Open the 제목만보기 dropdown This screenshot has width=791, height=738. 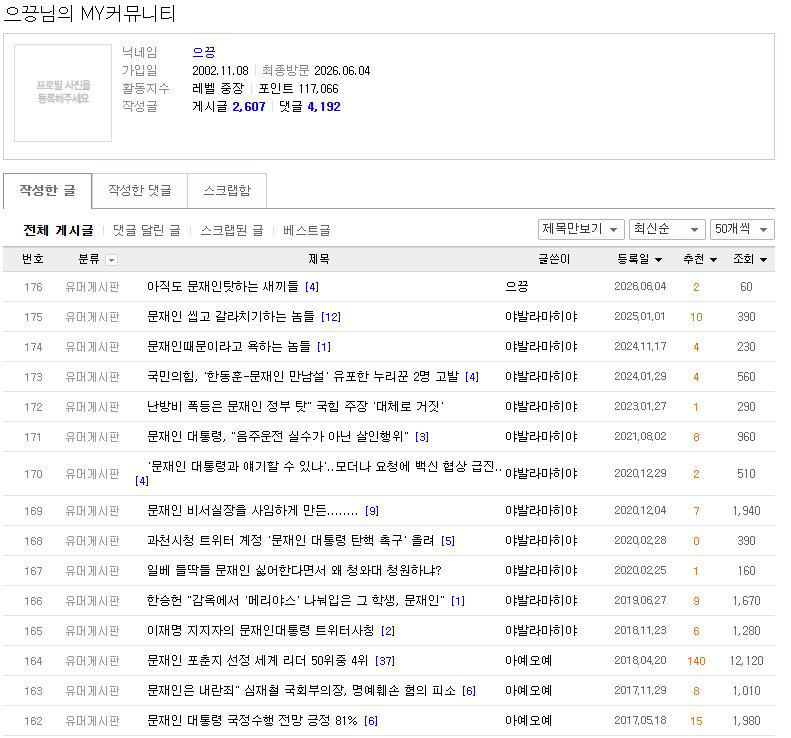[581, 229]
